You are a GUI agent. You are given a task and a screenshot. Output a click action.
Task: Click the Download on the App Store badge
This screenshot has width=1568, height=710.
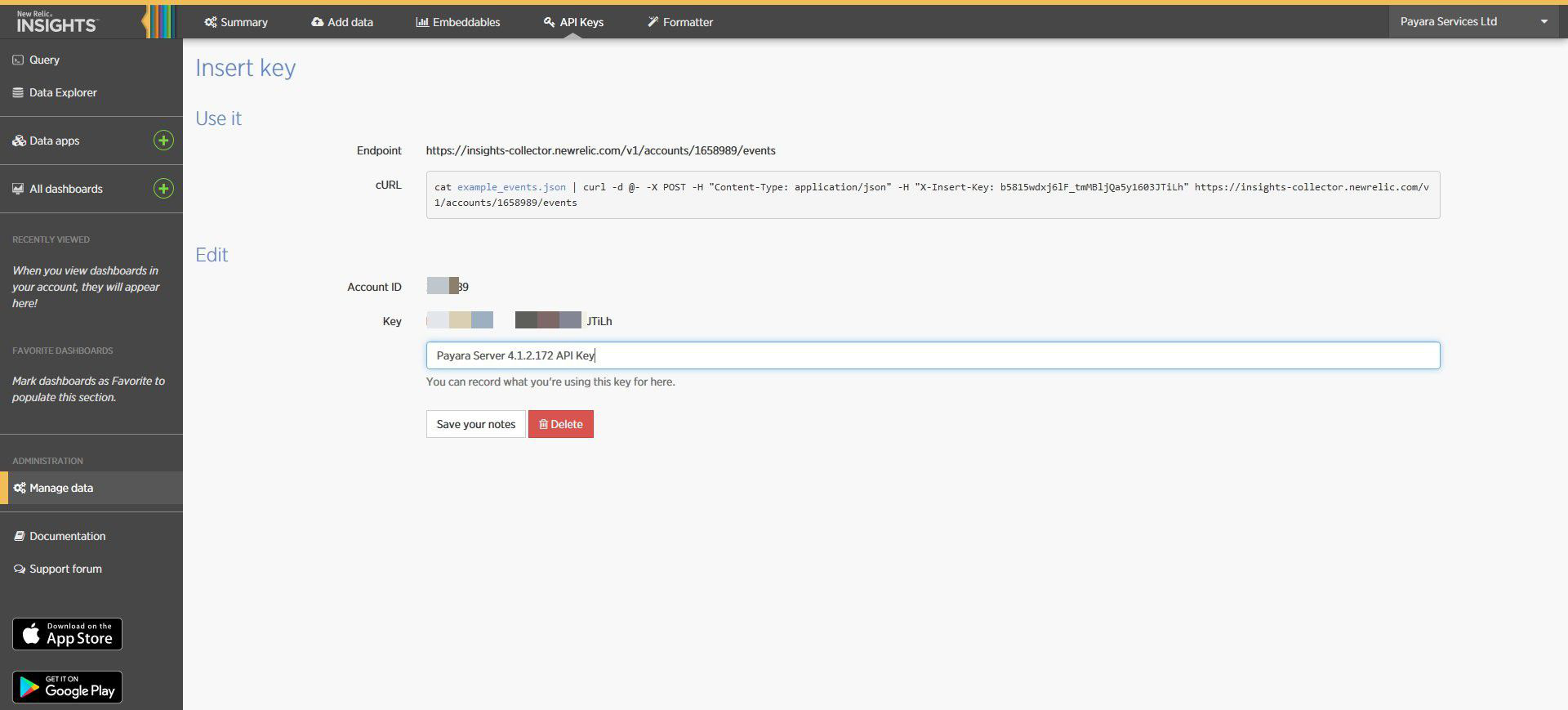[x=67, y=634]
